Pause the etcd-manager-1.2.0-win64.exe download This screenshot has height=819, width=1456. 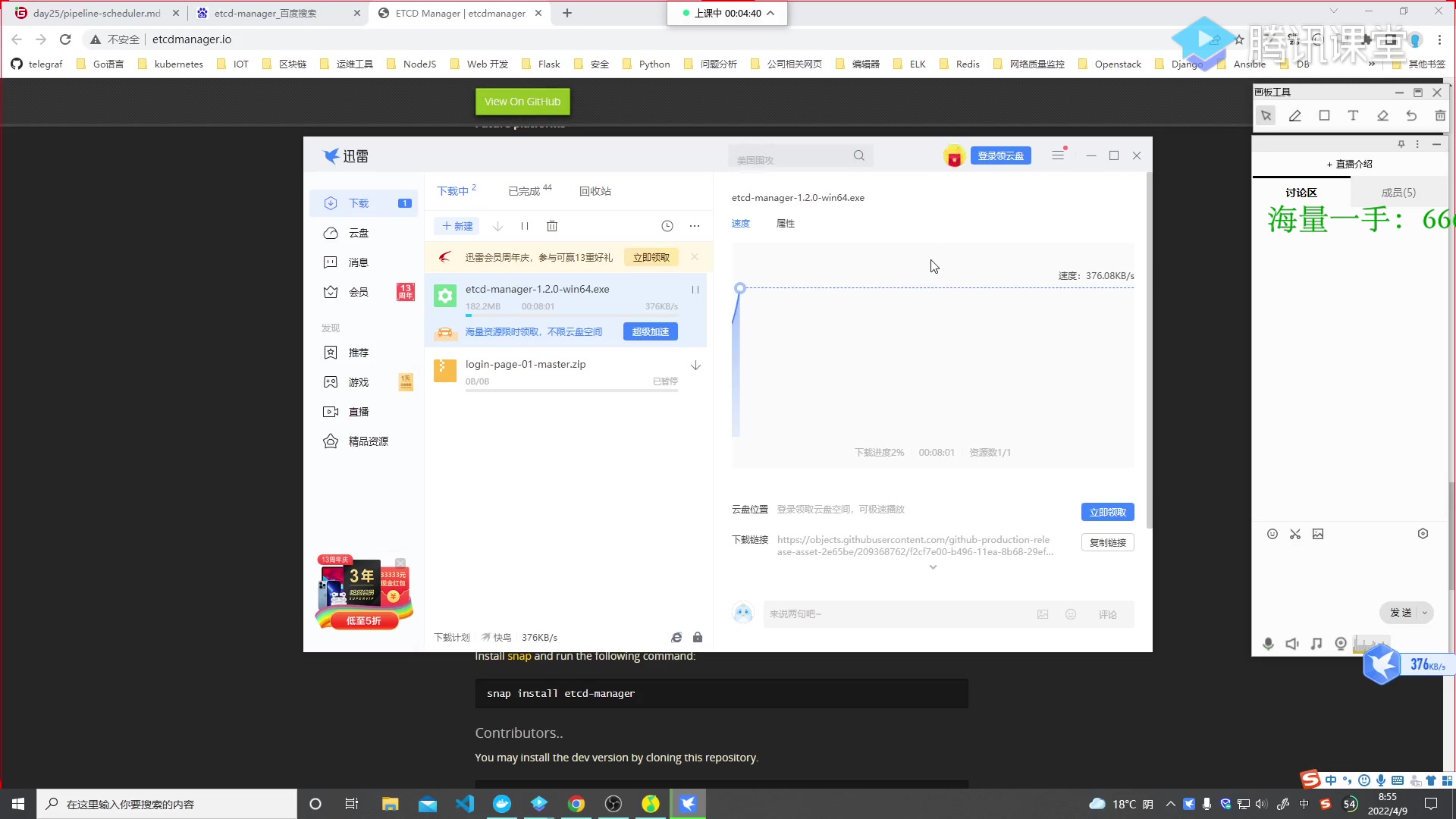pos(695,290)
